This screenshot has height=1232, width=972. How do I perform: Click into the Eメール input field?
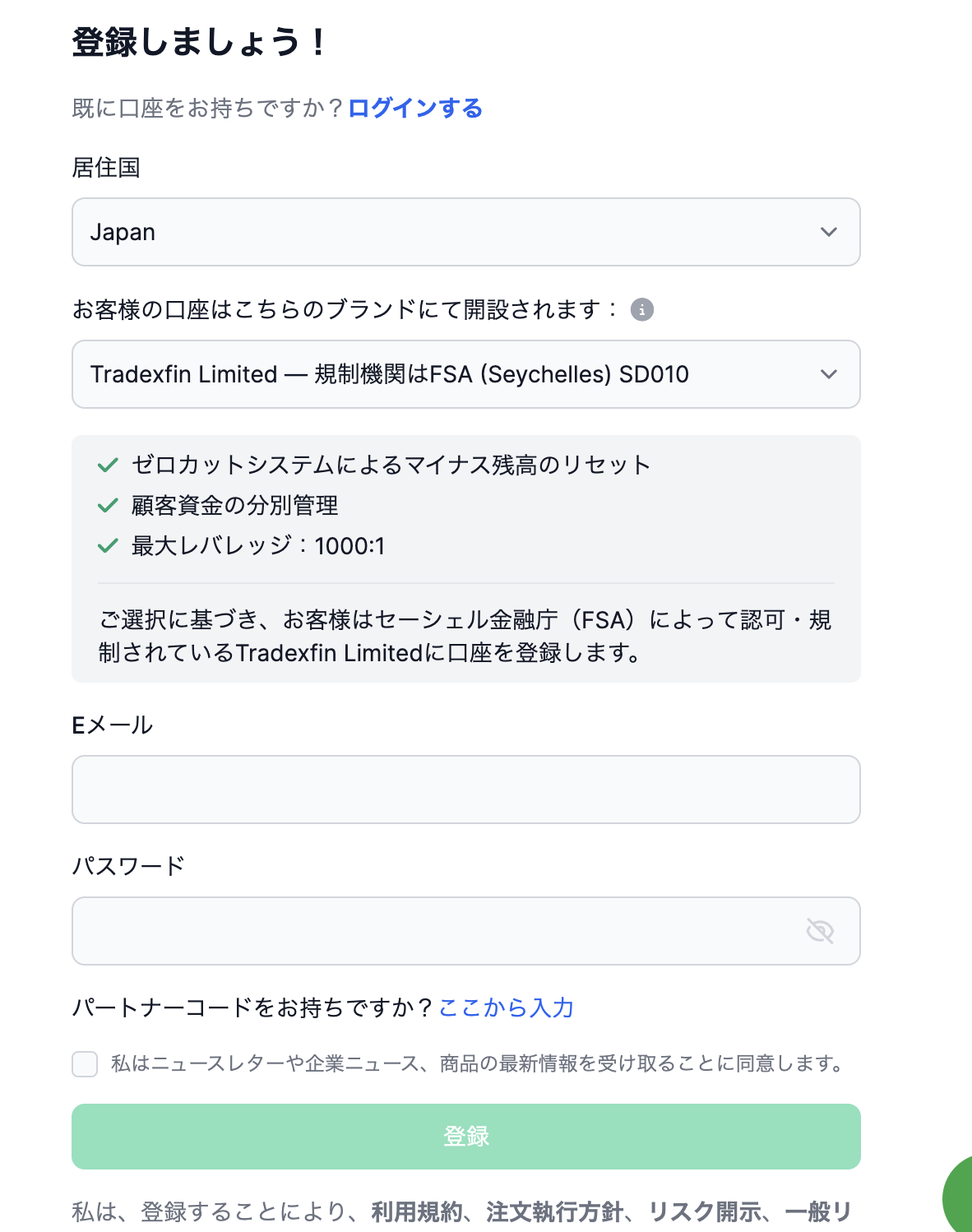tap(465, 790)
